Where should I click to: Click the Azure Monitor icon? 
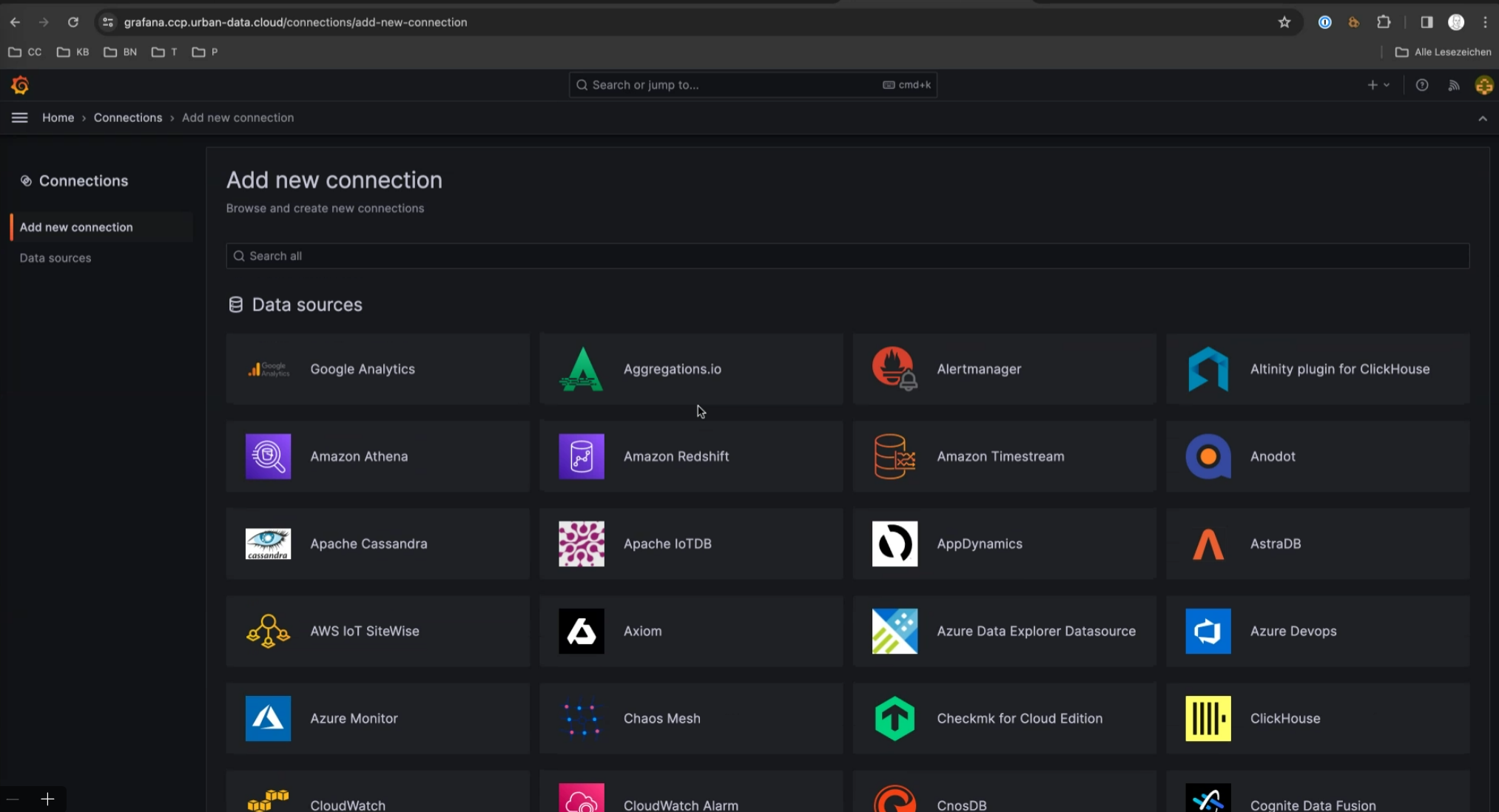click(x=268, y=718)
